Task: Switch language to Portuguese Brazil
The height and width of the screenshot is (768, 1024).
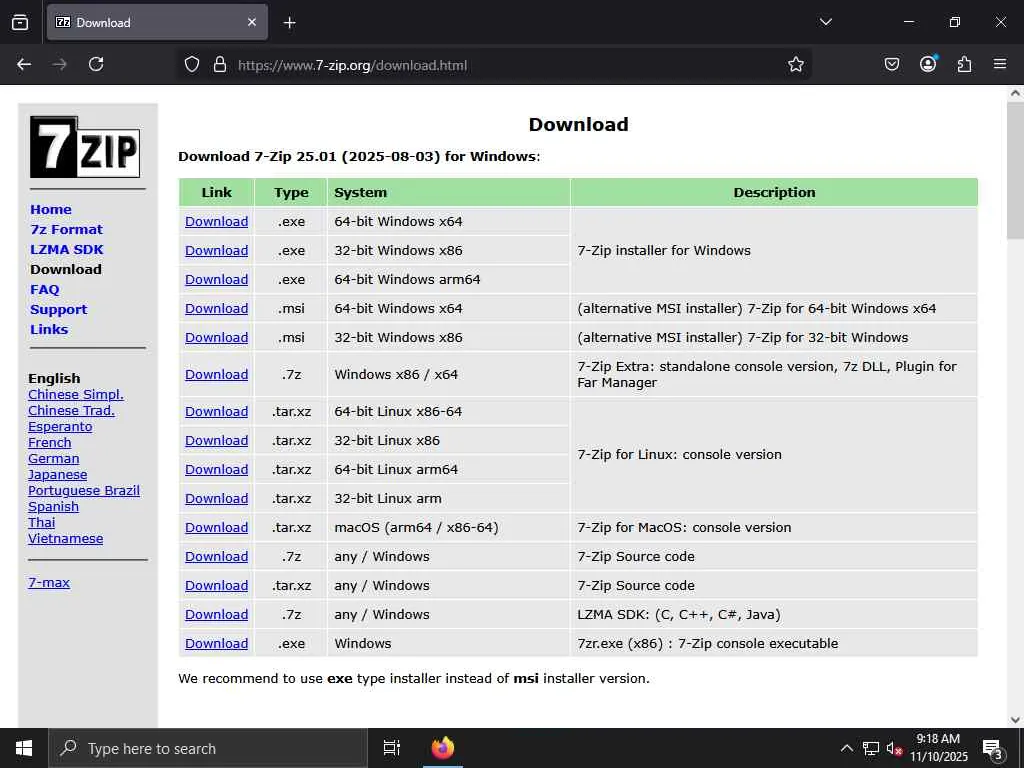Action: point(84,491)
